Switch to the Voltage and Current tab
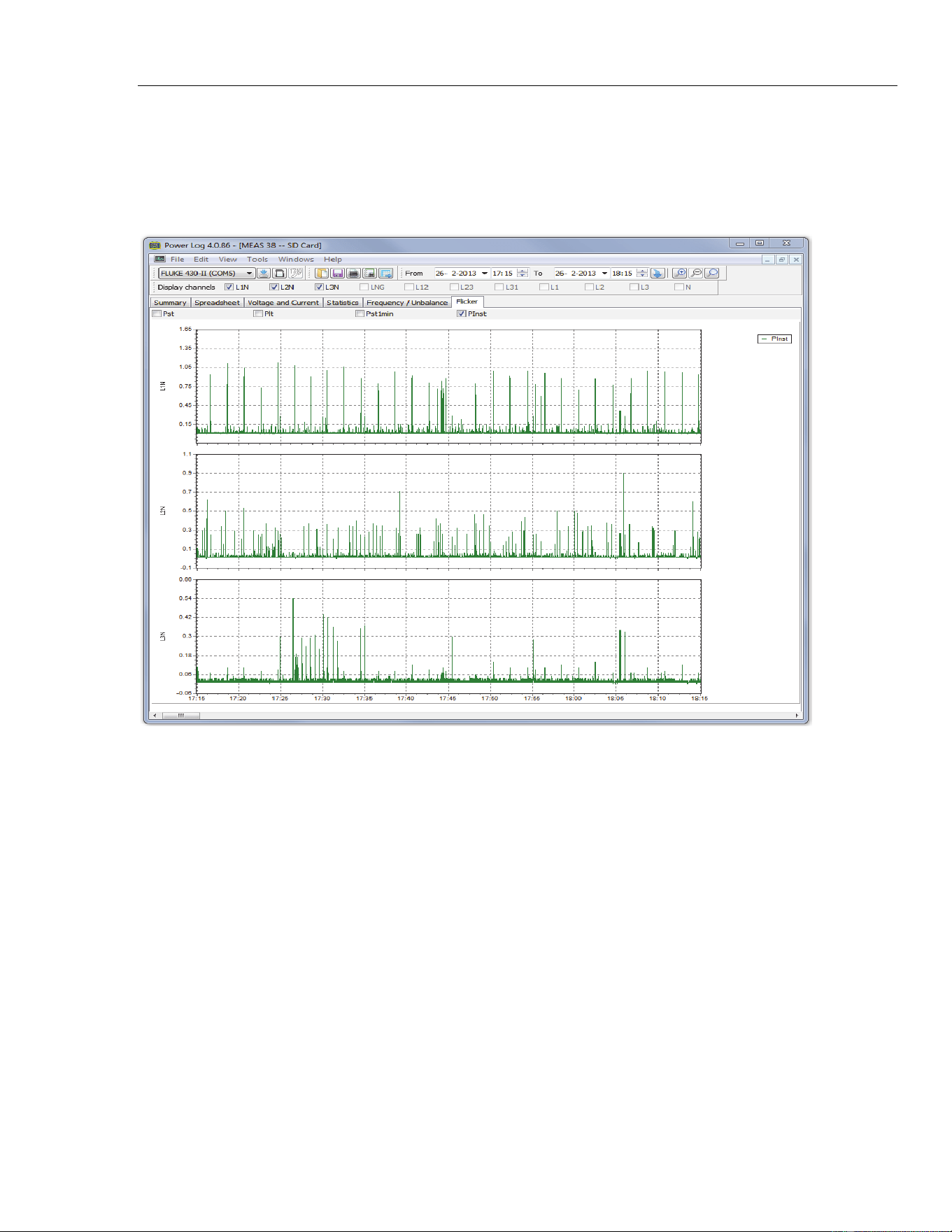 pos(283,302)
